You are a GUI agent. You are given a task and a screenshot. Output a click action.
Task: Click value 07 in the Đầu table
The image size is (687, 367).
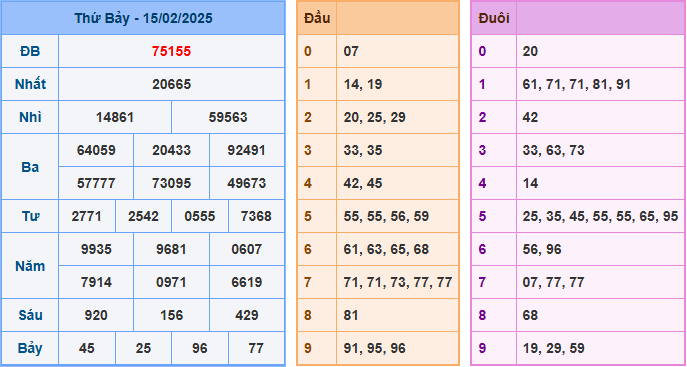(351, 51)
